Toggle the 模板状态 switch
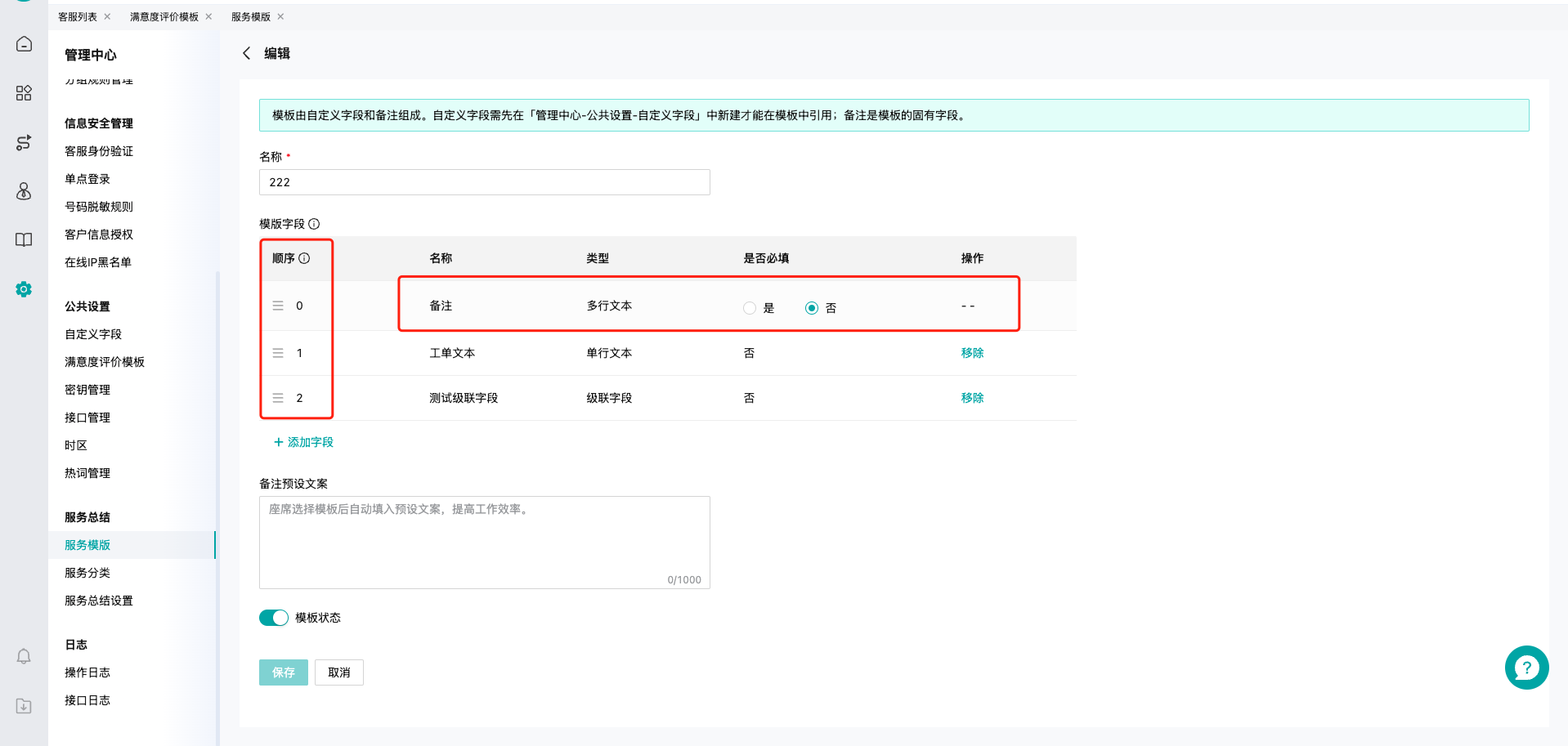This screenshot has height=746, width=1568. 274,618
